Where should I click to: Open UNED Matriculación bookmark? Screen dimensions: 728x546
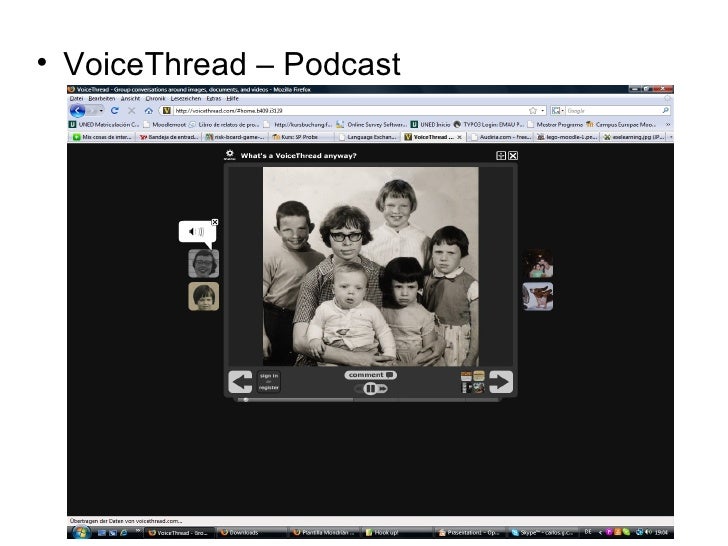point(104,124)
